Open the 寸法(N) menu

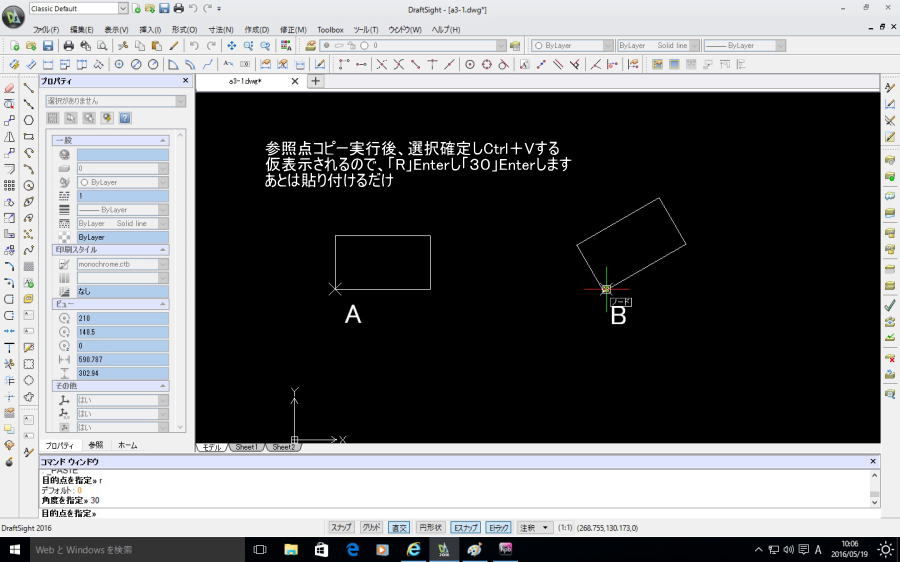tap(220, 29)
